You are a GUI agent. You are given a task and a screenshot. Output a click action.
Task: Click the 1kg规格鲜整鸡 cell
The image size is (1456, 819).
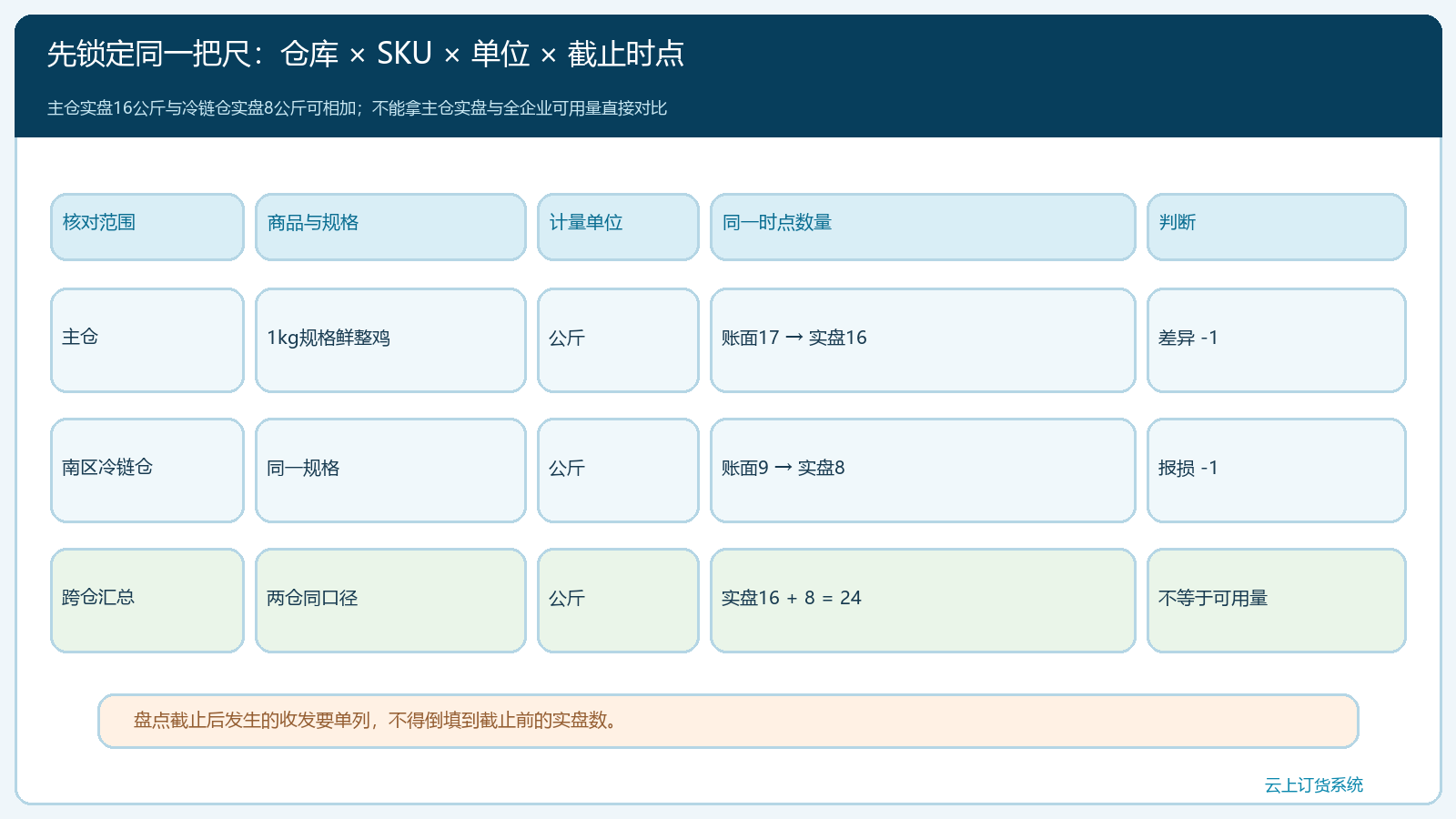(x=390, y=340)
